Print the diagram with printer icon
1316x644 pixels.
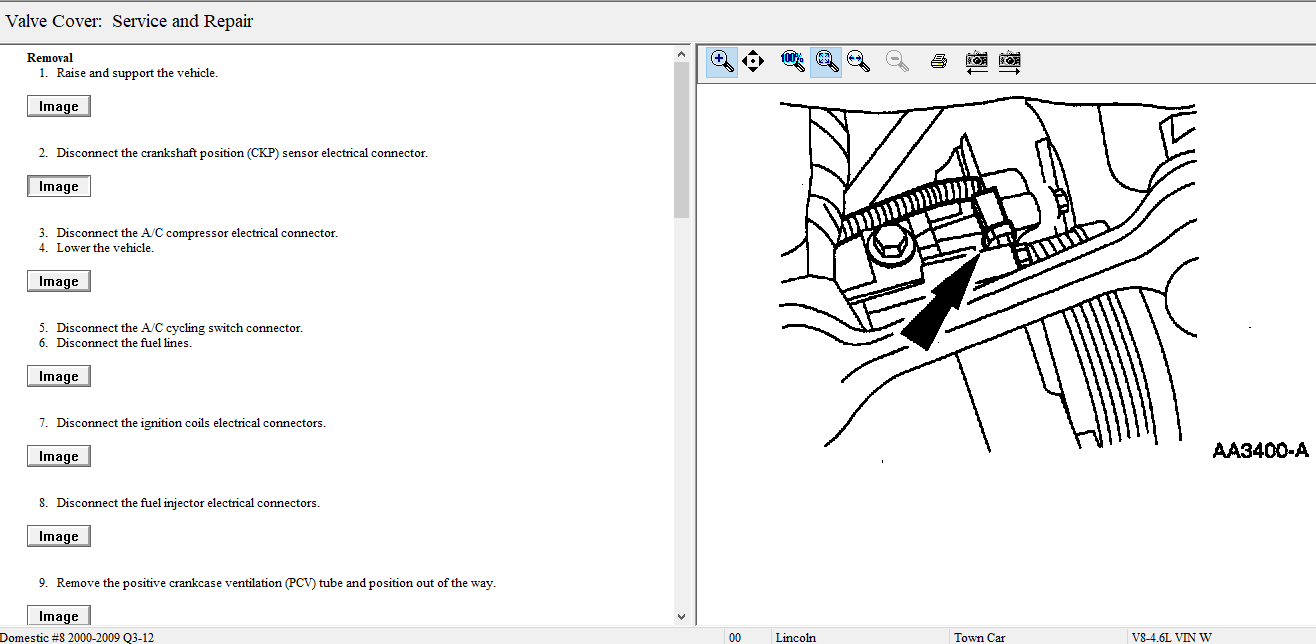[938, 62]
